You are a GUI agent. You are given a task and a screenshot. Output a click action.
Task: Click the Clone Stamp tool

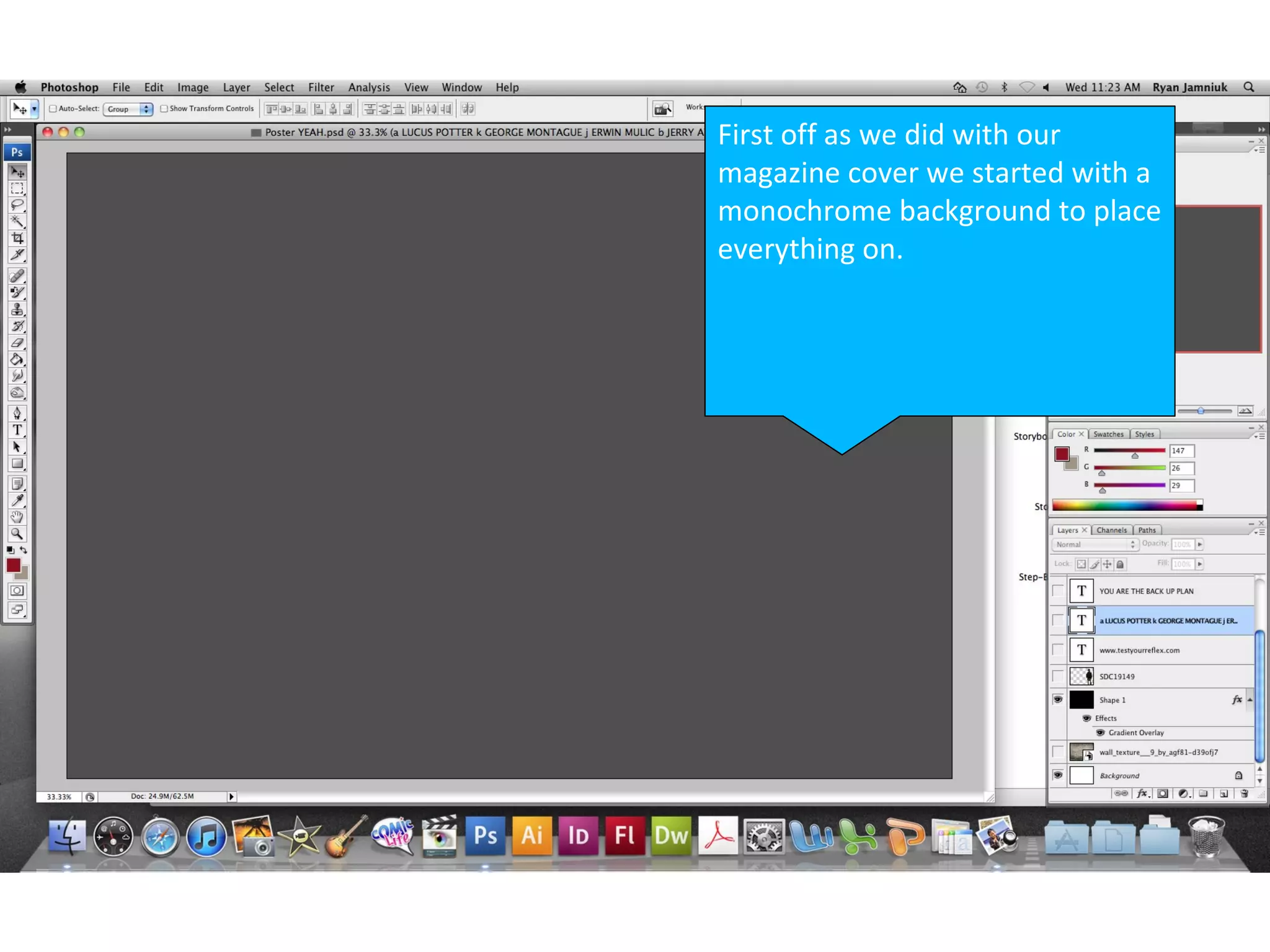click(x=17, y=309)
